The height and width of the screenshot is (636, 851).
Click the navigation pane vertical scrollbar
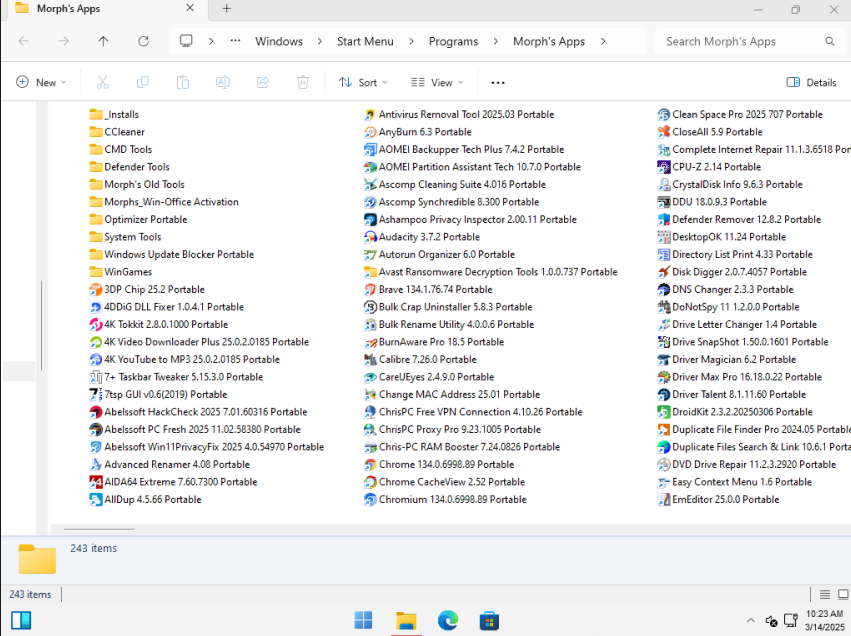click(42, 326)
